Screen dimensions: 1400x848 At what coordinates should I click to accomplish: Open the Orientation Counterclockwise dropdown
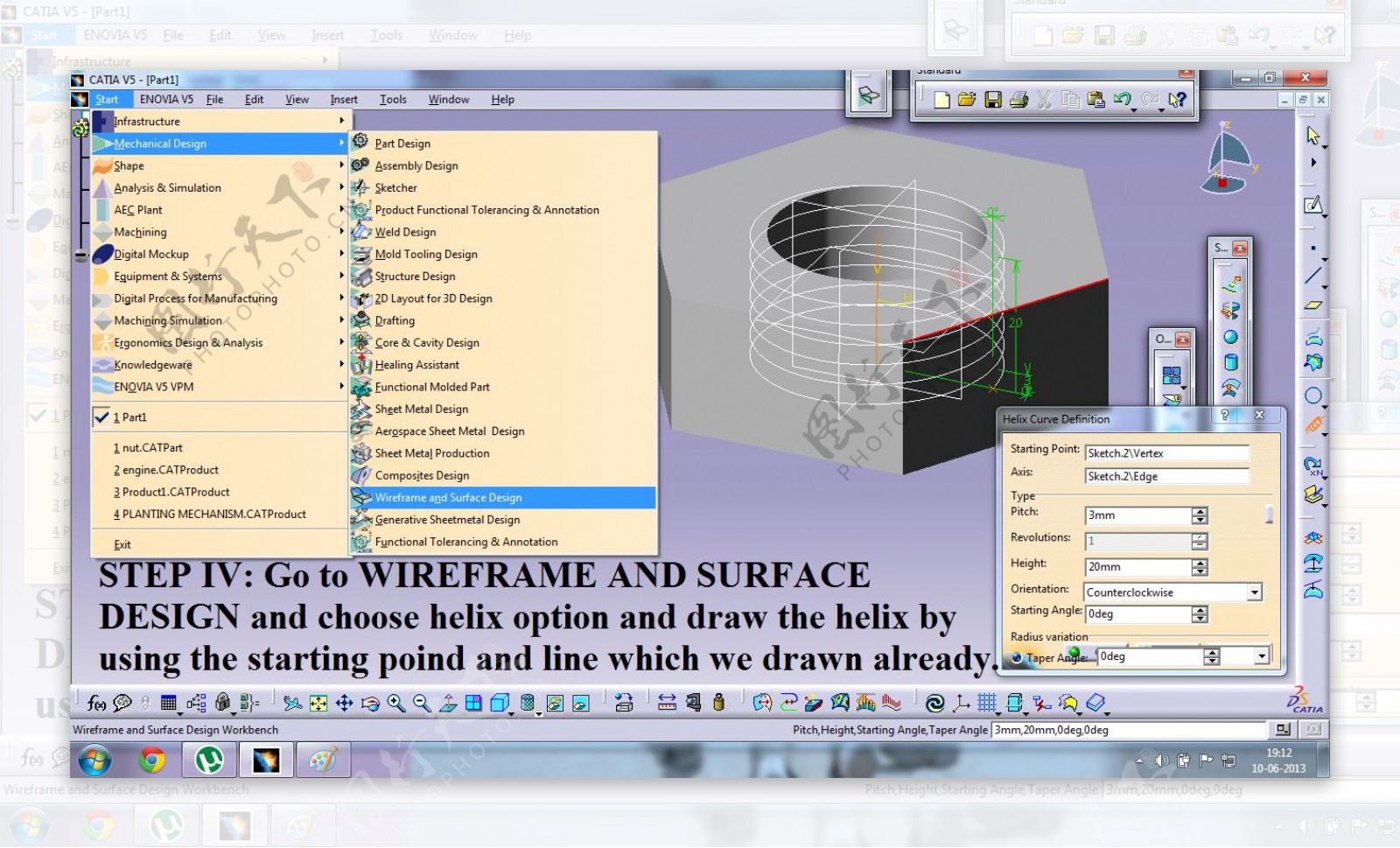[x=1255, y=592]
